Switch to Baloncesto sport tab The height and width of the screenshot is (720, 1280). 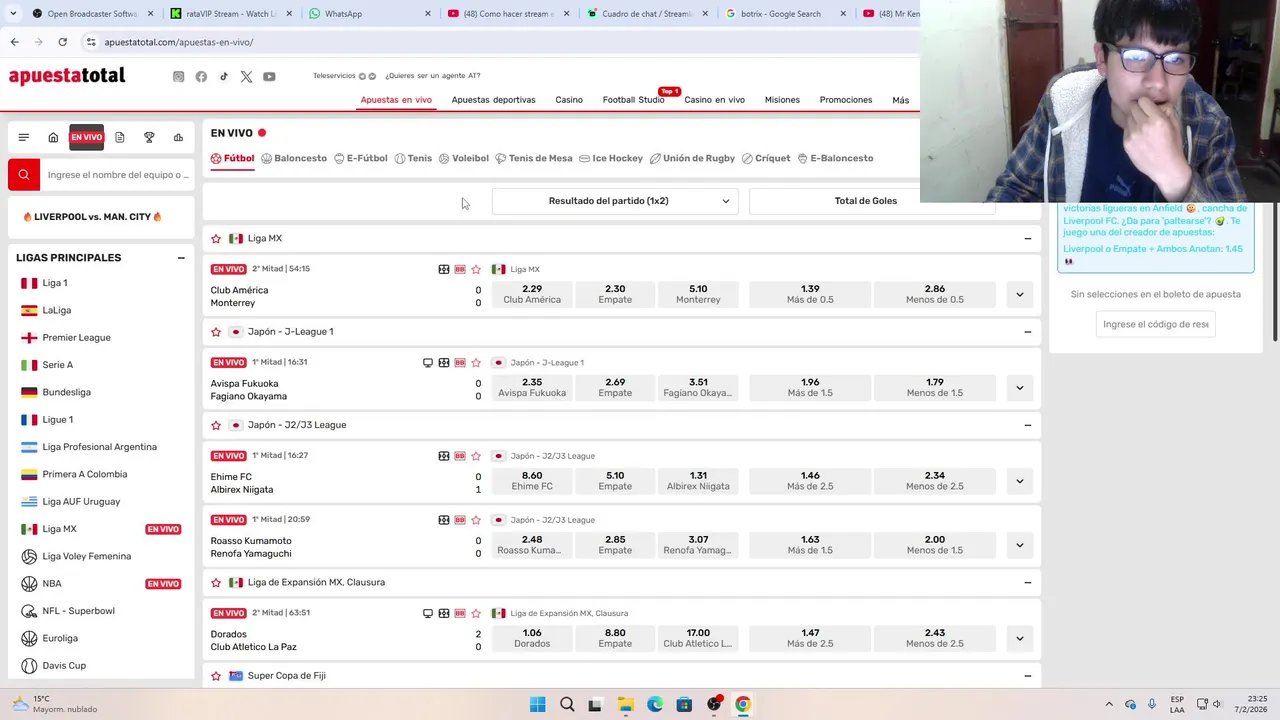click(294, 158)
